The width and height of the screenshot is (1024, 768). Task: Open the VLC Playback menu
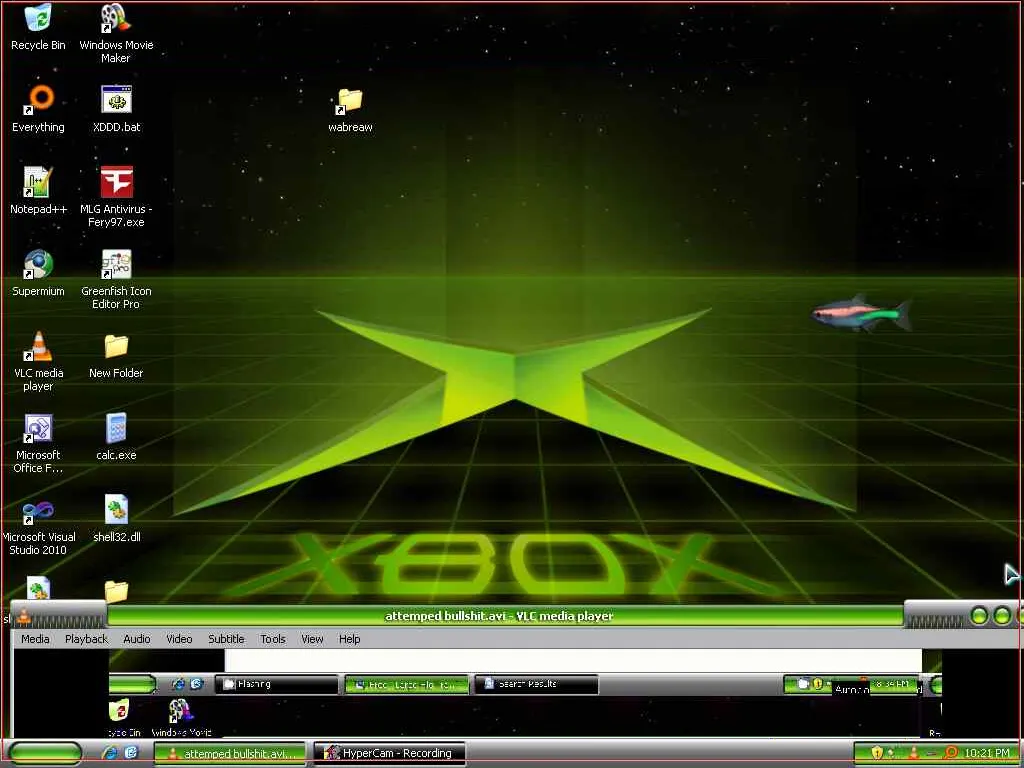pyautogui.click(x=86, y=639)
